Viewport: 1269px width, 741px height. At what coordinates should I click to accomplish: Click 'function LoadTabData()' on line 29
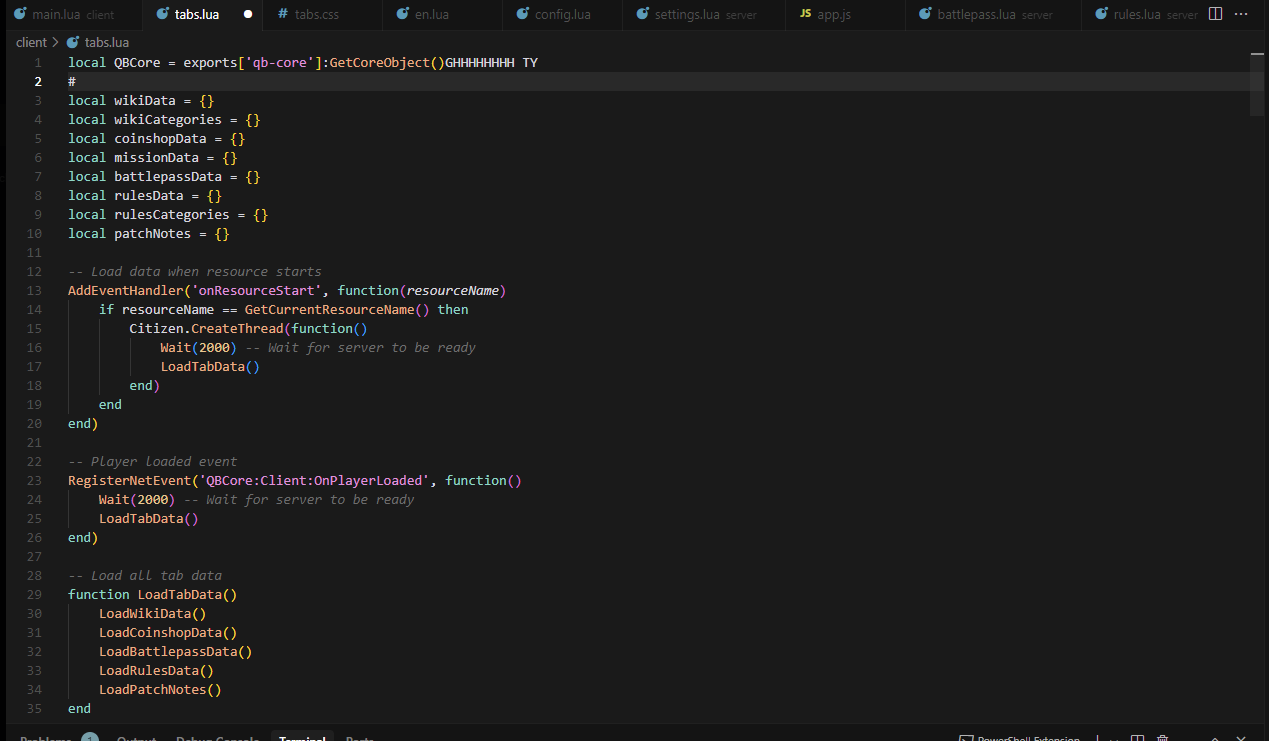tap(153, 594)
